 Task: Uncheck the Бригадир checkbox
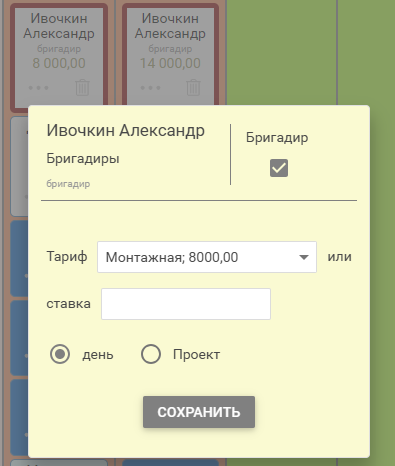pos(279,168)
